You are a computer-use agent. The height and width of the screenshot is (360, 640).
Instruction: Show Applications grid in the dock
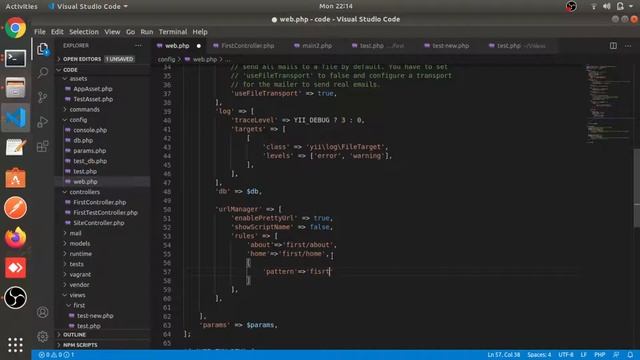pyautogui.click(x=16, y=345)
